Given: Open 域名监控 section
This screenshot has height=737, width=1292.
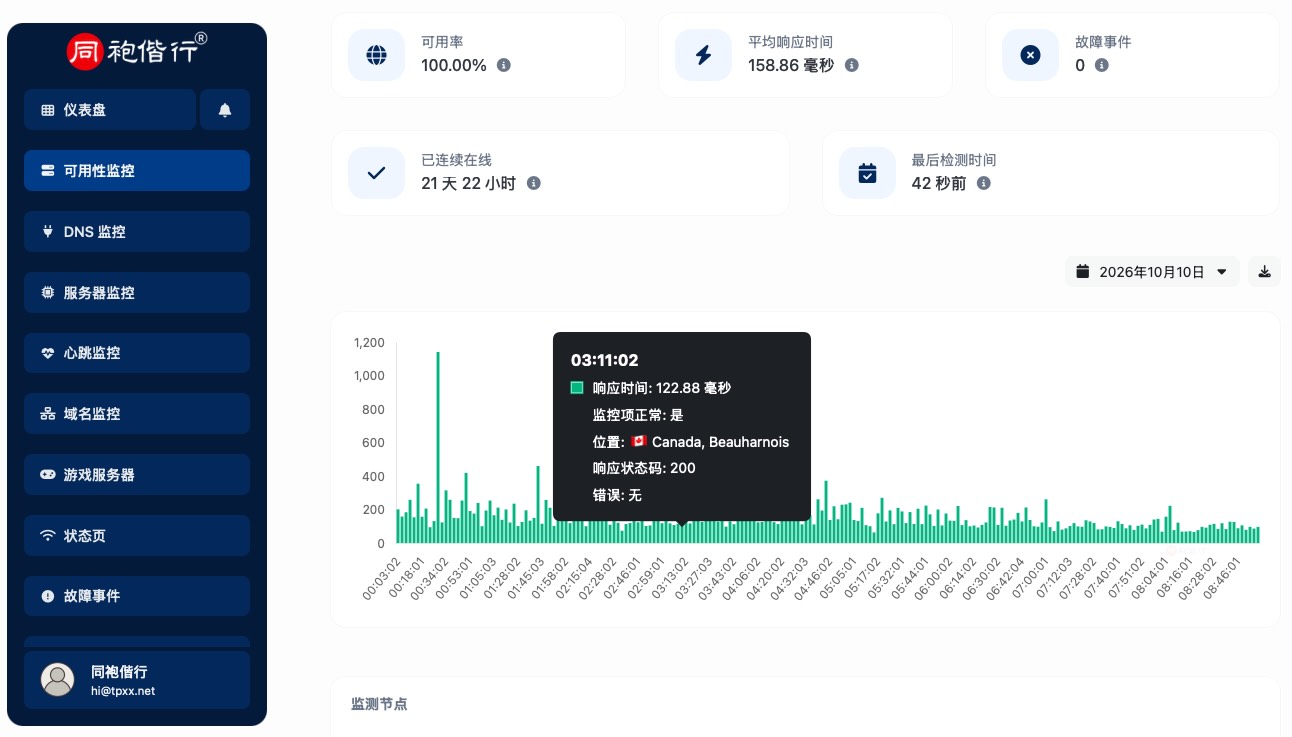Looking at the screenshot, I should pyautogui.click(x=137, y=414).
